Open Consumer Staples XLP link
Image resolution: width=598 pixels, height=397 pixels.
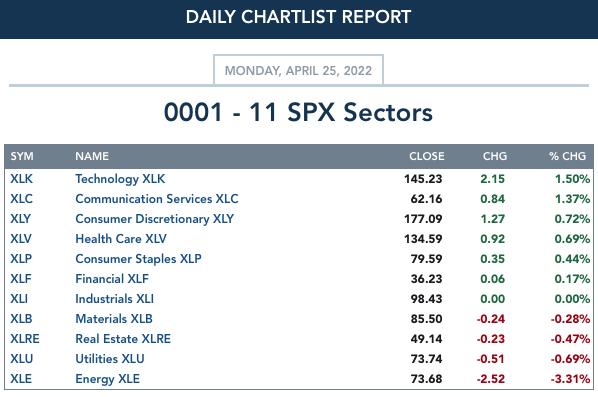pyautogui.click(x=138, y=259)
